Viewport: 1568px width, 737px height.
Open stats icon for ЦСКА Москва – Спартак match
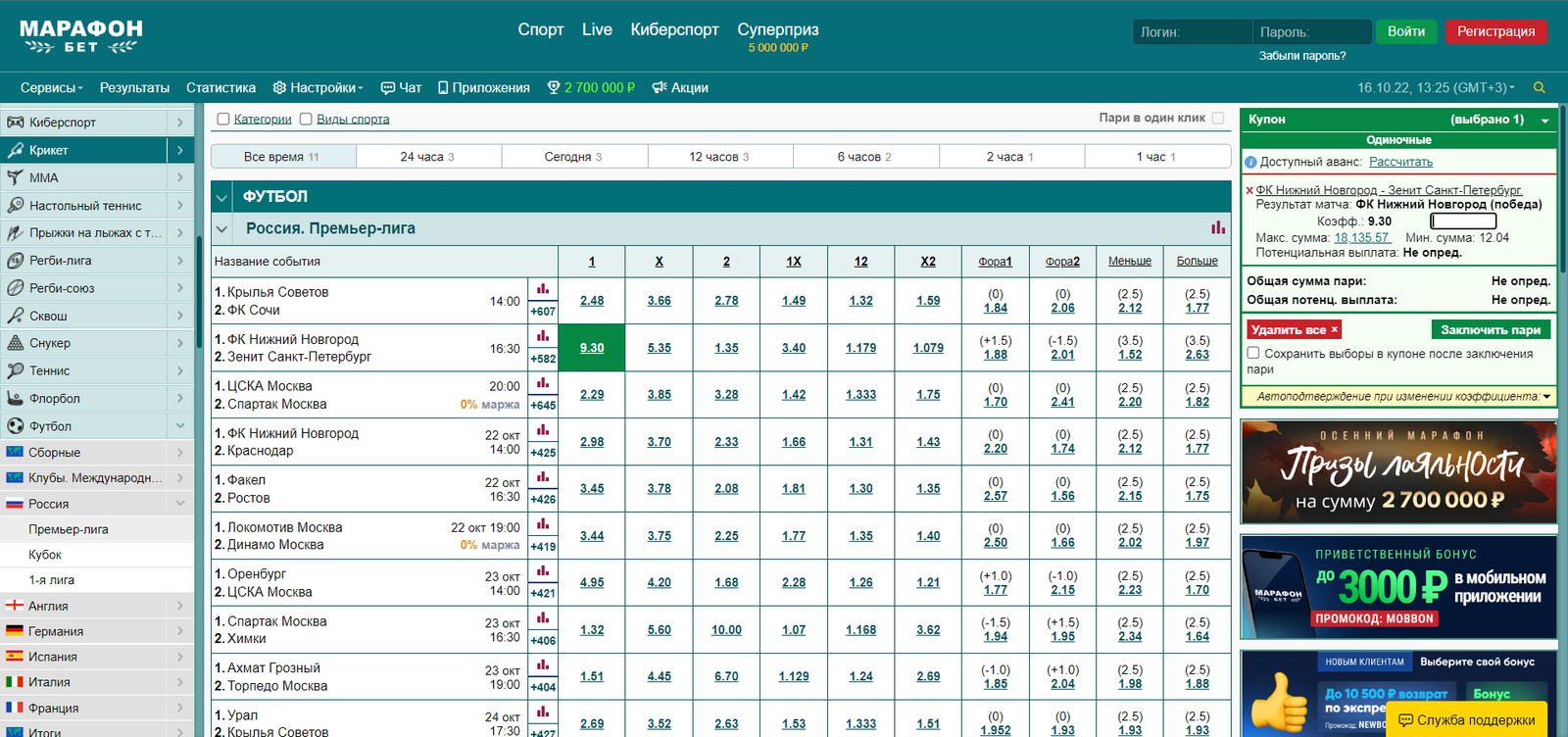click(x=543, y=383)
